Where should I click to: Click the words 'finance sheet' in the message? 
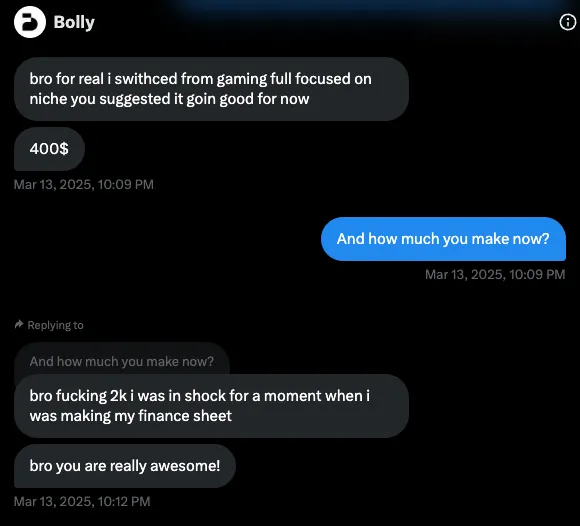point(185,416)
